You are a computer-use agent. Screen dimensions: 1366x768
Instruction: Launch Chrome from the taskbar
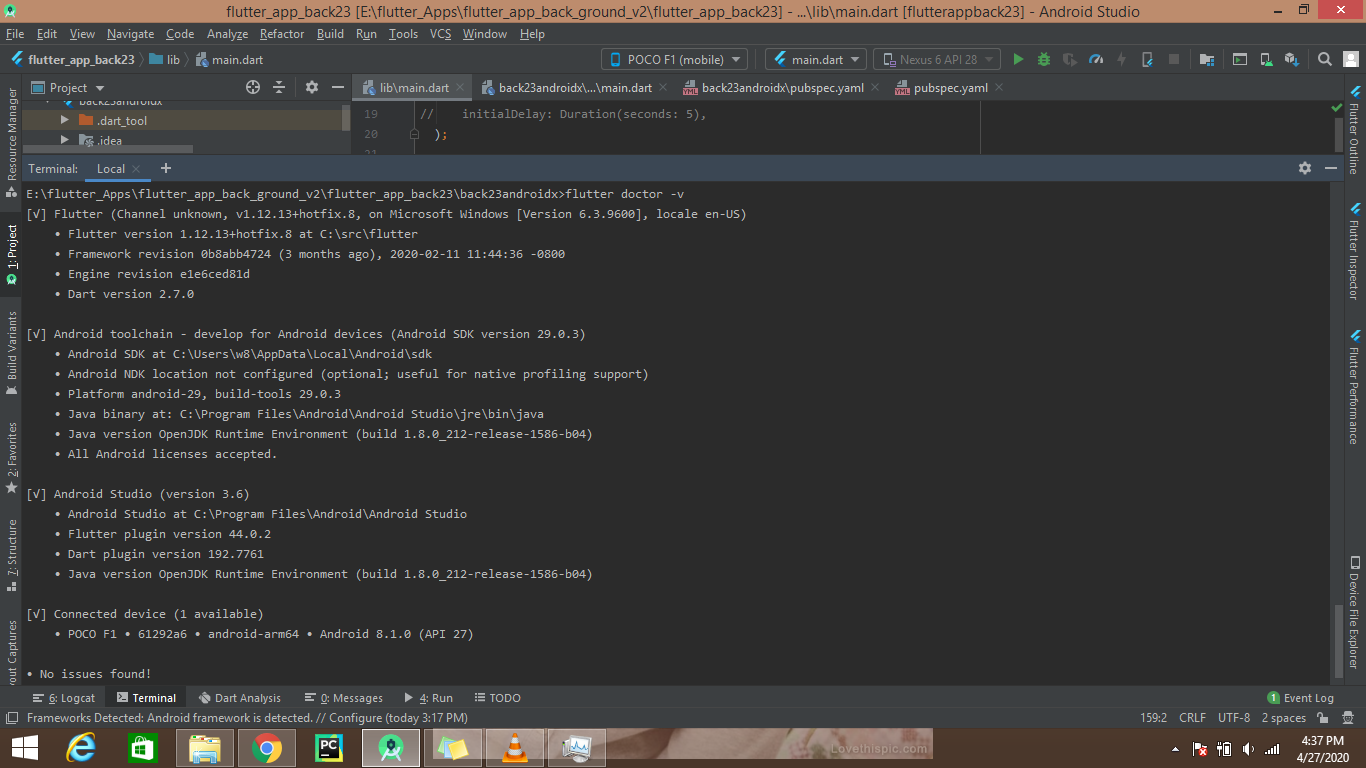coord(267,746)
